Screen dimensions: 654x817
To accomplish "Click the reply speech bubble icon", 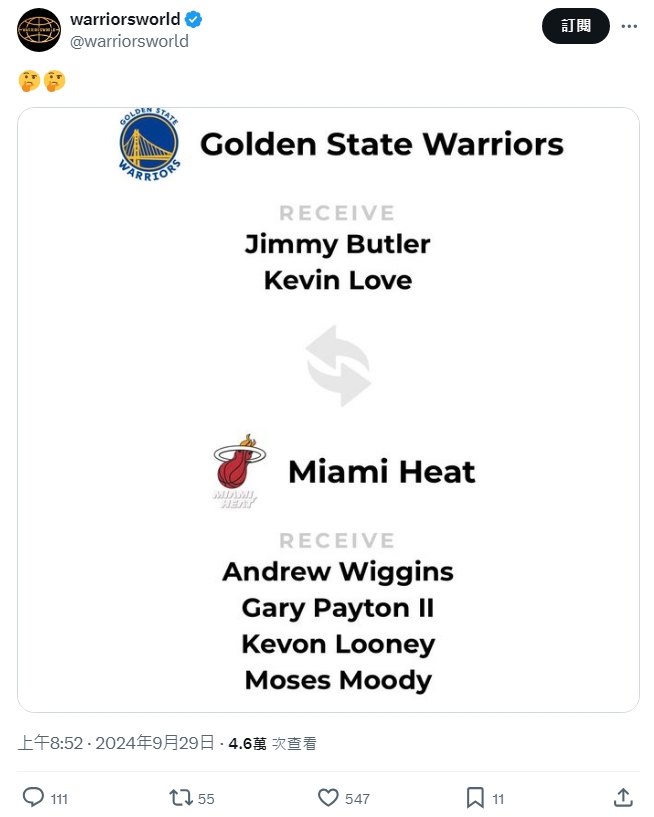I will point(33,797).
